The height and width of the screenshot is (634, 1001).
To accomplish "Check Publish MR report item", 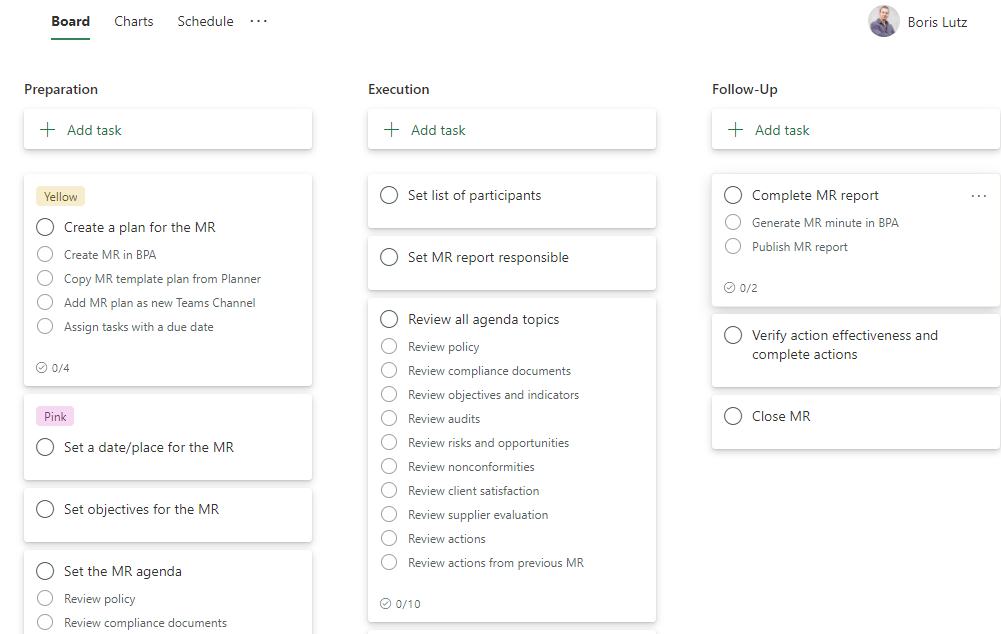I will pos(733,246).
